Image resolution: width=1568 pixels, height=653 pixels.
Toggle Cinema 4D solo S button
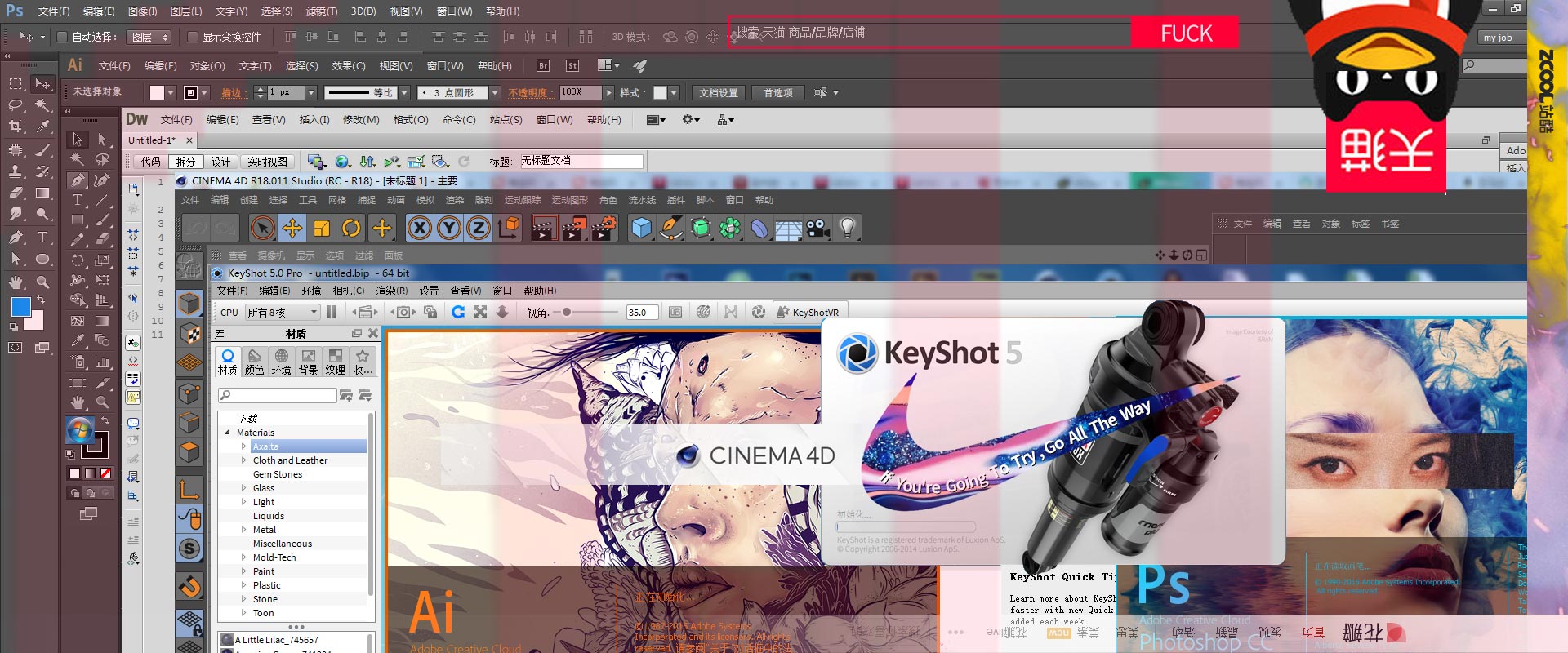(x=189, y=549)
